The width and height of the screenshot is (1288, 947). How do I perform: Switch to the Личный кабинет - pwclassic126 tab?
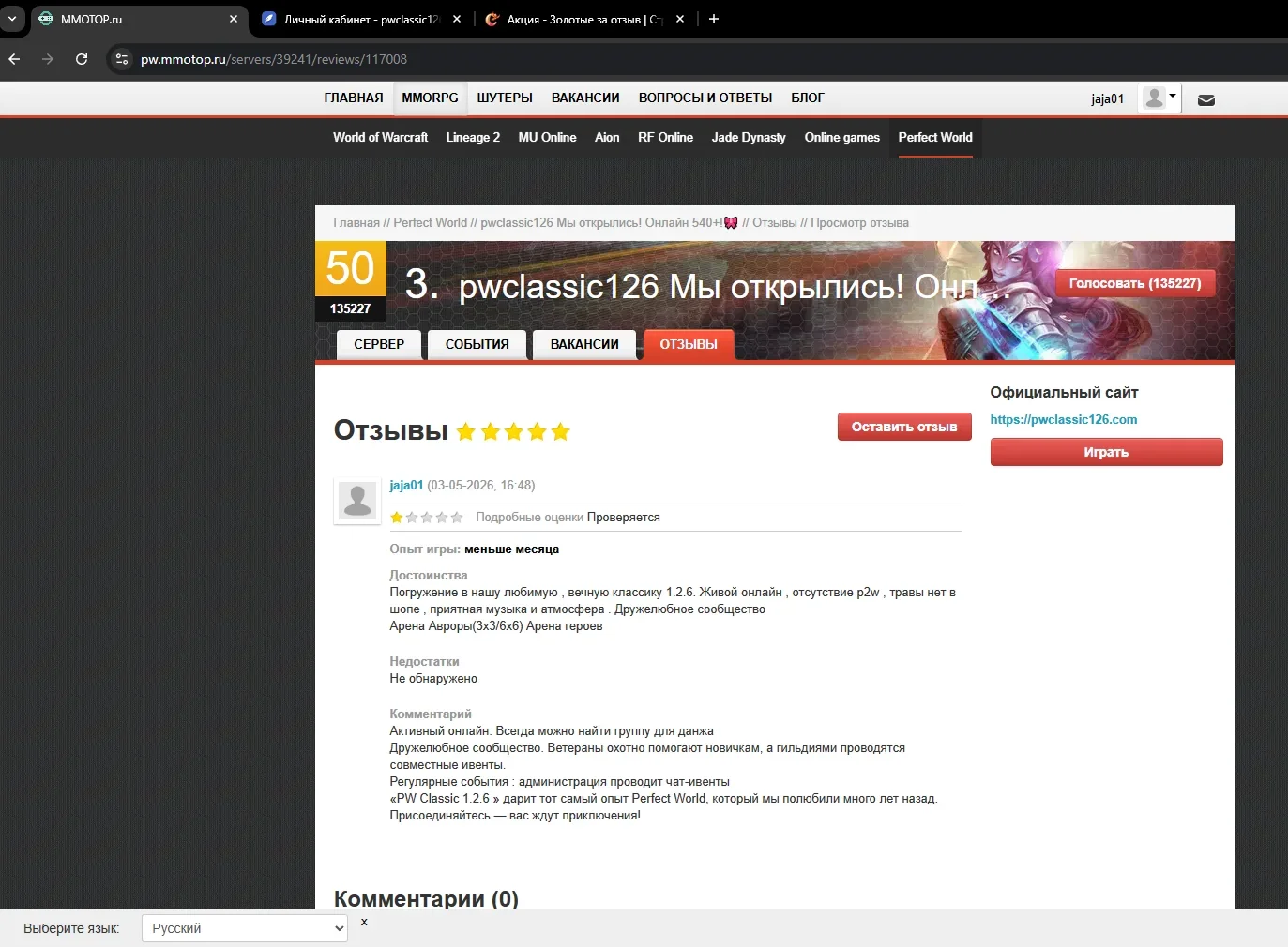click(361, 19)
